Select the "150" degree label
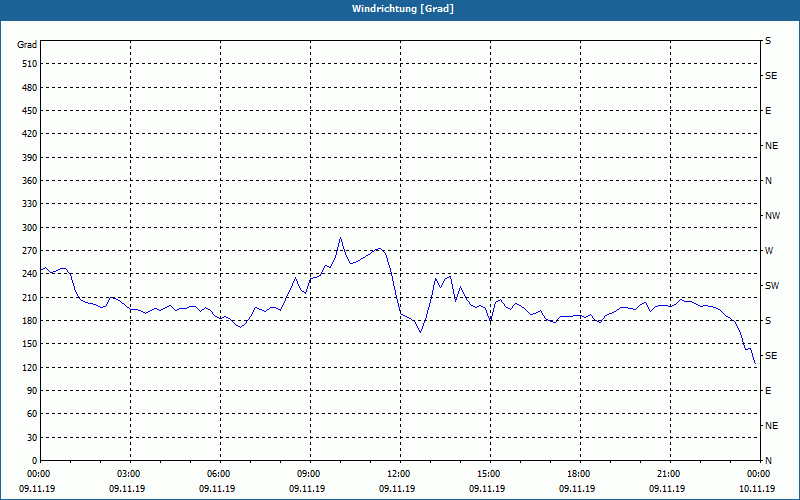Screen dimensions: 800x500 click(30, 343)
